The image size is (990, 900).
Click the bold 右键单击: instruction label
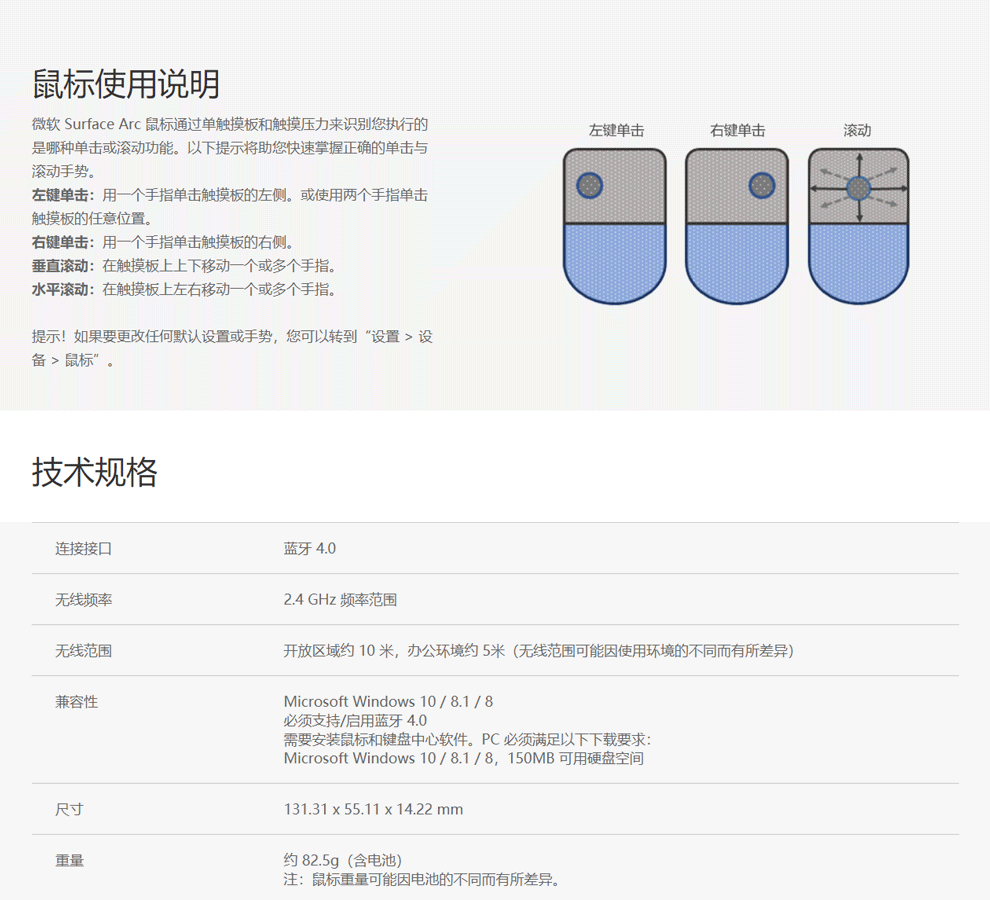tap(63, 243)
